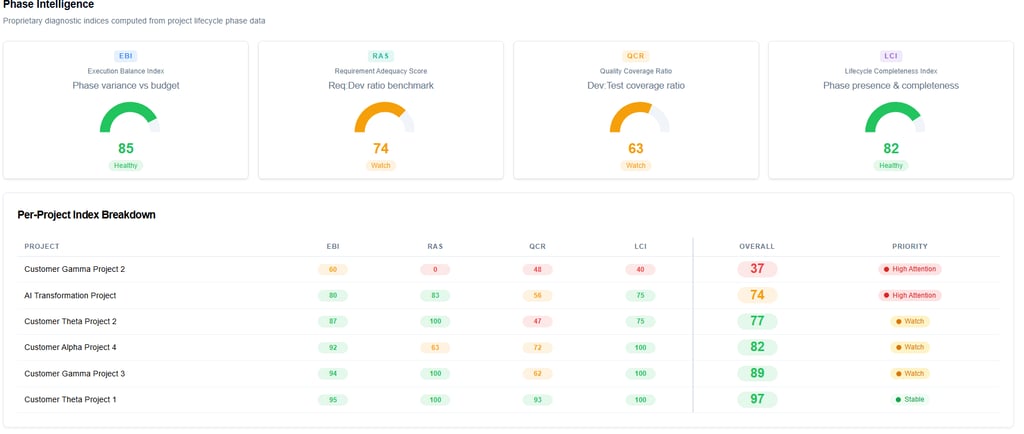Click QCR value 47 for Theta Project 2

(x=537, y=322)
